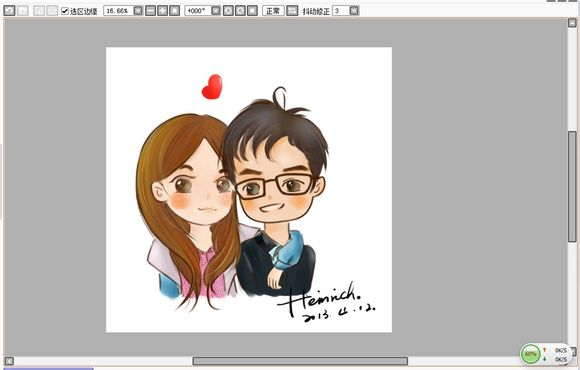Rotate canvas counterclockwise icon
580x370 pixels.
coord(228,11)
